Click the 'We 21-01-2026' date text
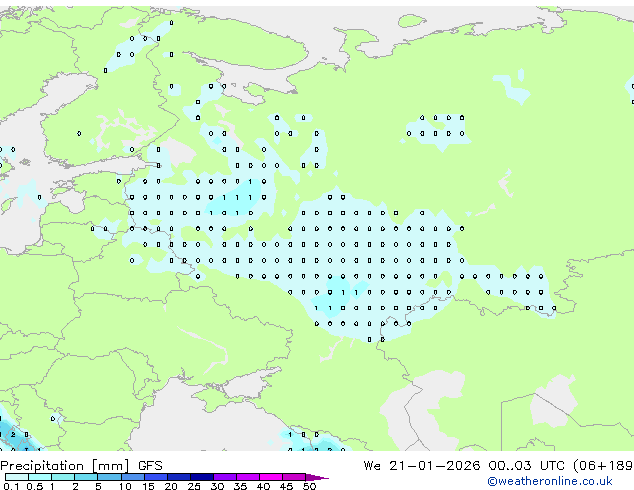634x490 pixels. 422,466
